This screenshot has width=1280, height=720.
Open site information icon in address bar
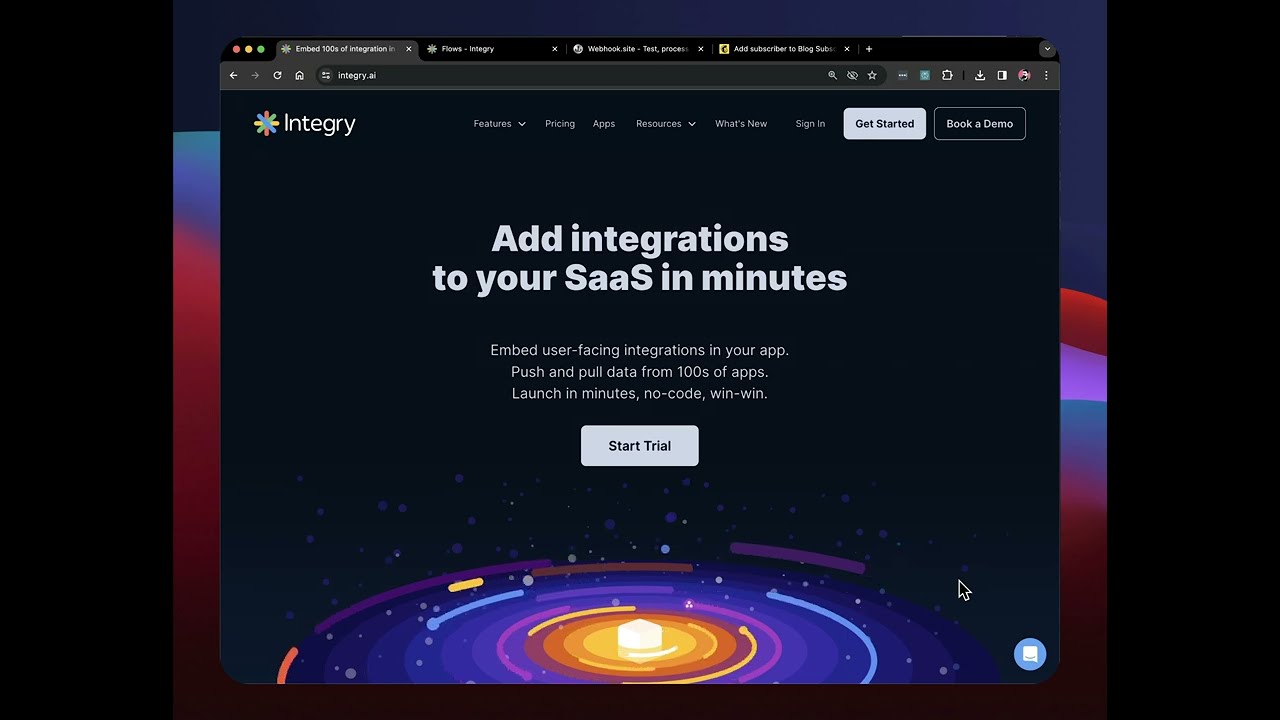coord(325,75)
